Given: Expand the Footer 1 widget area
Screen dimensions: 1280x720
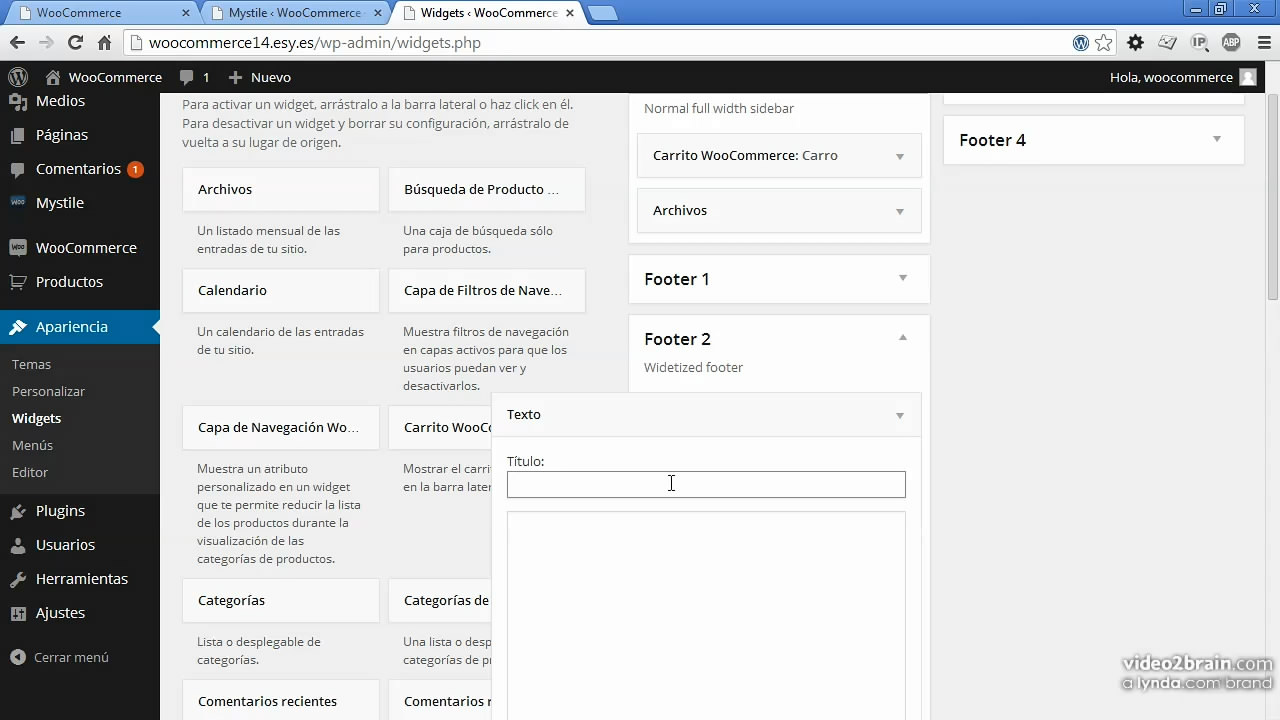Looking at the screenshot, I should click(903, 278).
